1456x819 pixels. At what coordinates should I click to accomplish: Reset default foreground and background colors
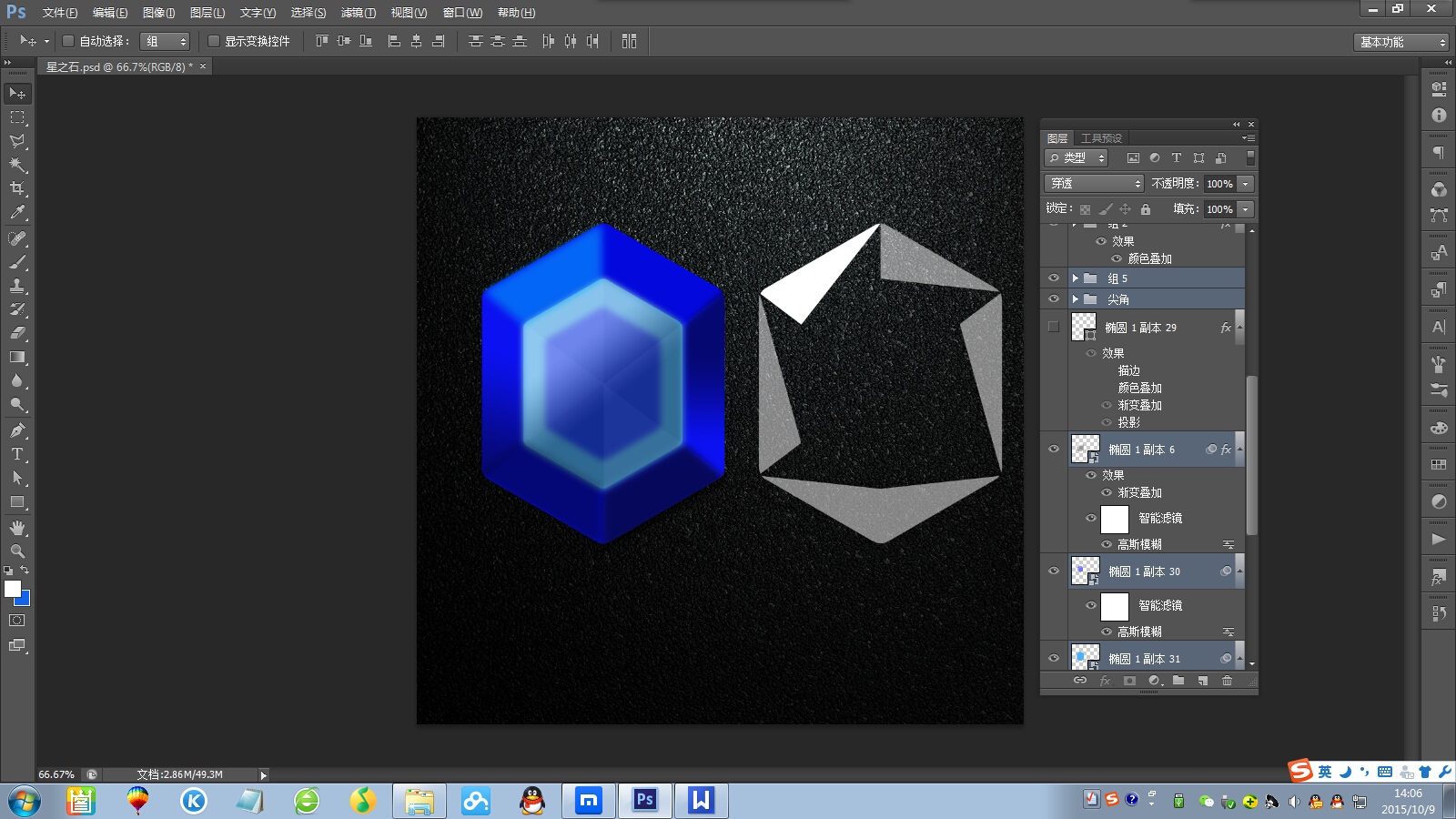8,571
